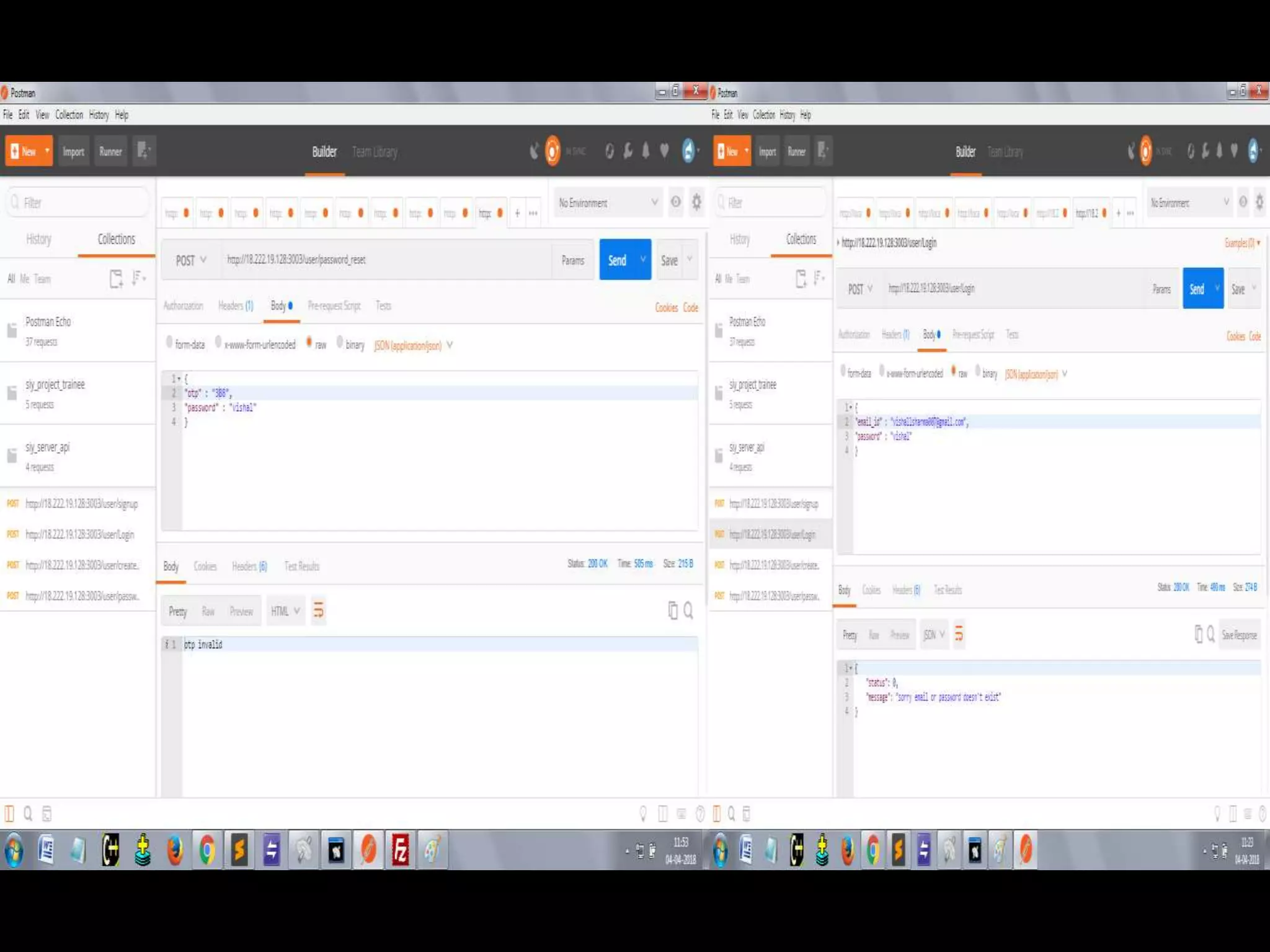This screenshot has height=952, width=1270.
Task: Toggle word wrap icon in left response pane
Action: [x=318, y=611]
